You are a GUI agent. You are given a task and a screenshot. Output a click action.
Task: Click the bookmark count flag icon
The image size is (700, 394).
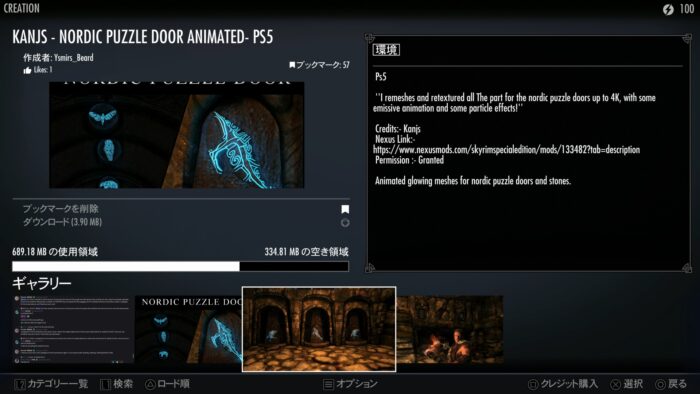point(292,65)
